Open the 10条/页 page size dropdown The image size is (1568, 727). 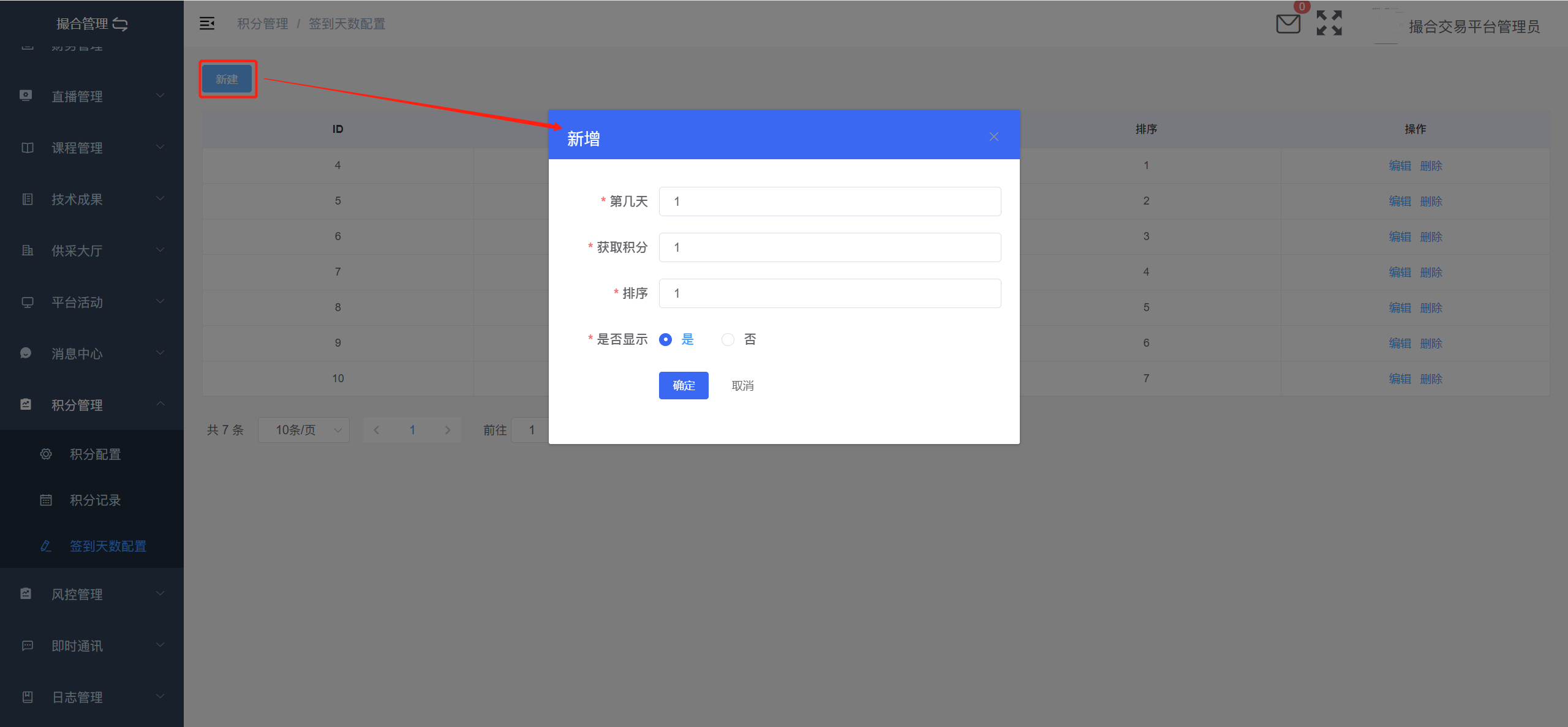(x=304, y=430)
